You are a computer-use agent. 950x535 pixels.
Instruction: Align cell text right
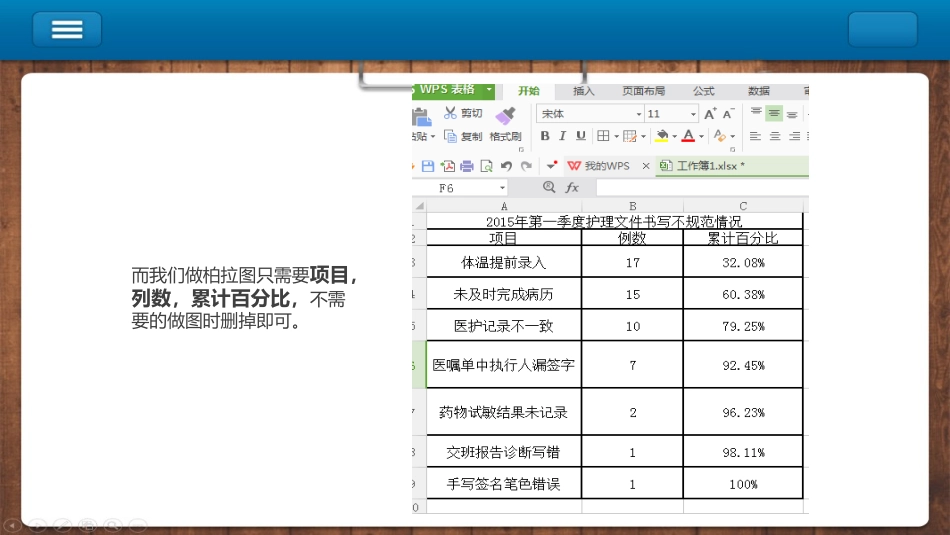tap(794, 136)
